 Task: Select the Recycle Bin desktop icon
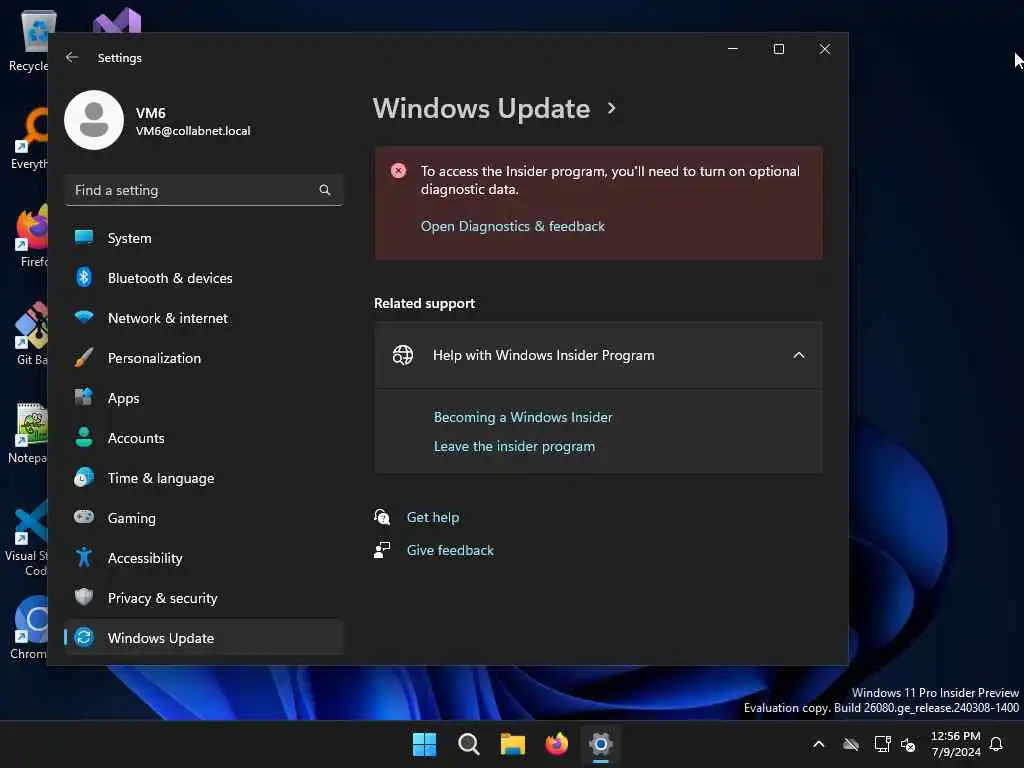(x=29, y=40)
